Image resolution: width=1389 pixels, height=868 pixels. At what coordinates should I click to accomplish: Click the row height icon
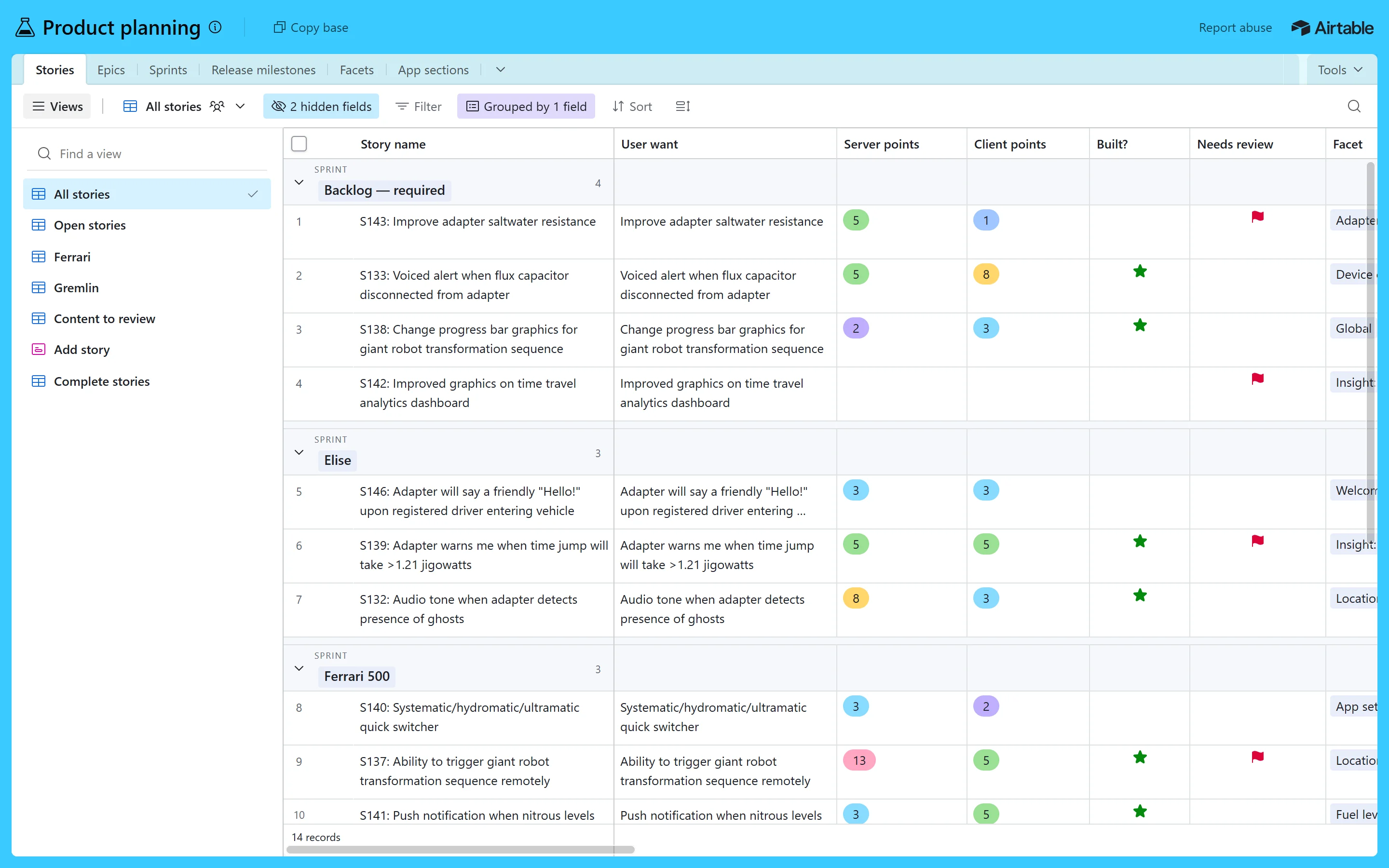pyautogui.click(x=683, y=106)
